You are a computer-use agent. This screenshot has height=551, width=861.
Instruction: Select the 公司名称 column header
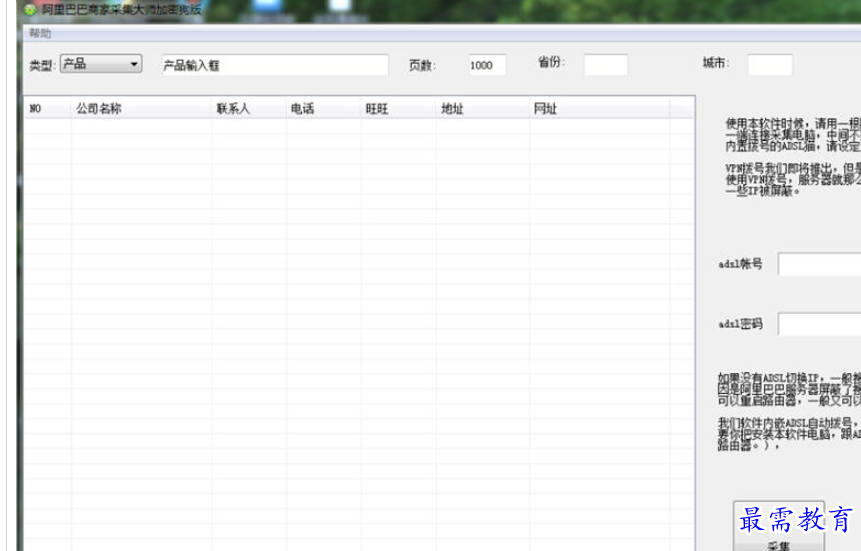click(141, 108)
